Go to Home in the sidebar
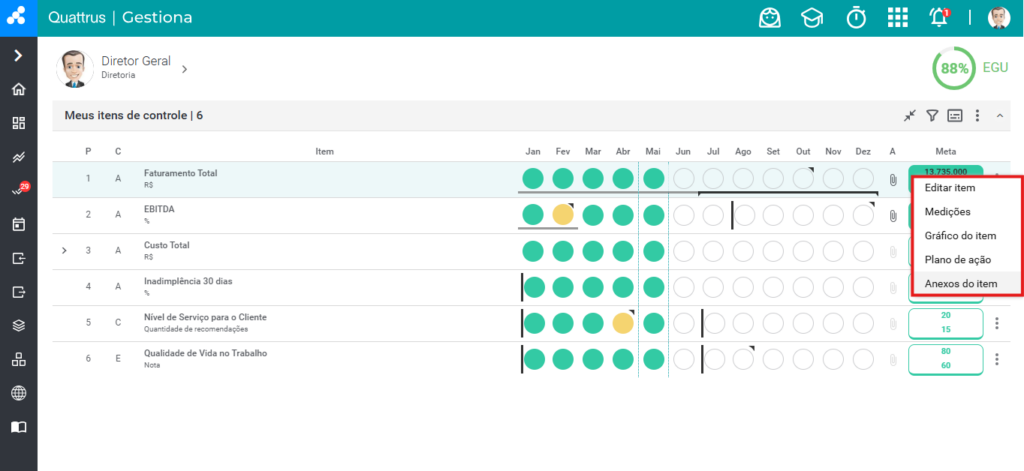Viewport: 1024px width, 471px height. 18,89
